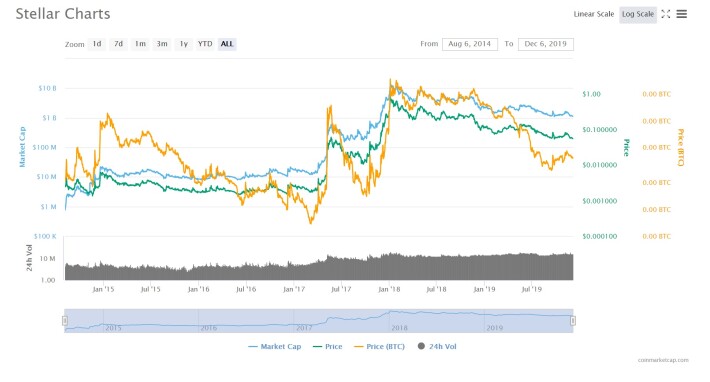This screenshot has height=382, width=710.
Task: Select 1y zoom range
Action: click(183, 44)
